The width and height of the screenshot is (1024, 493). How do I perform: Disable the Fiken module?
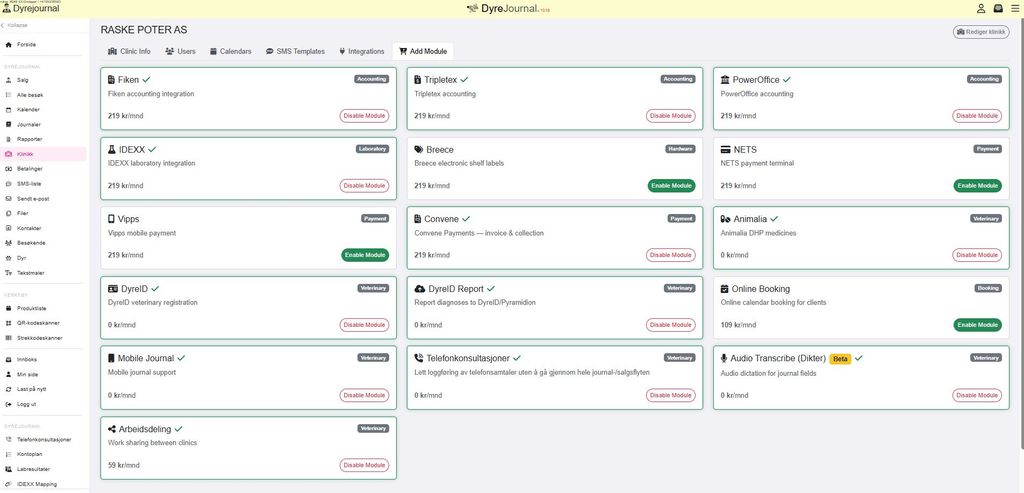[x=364, y=116]
